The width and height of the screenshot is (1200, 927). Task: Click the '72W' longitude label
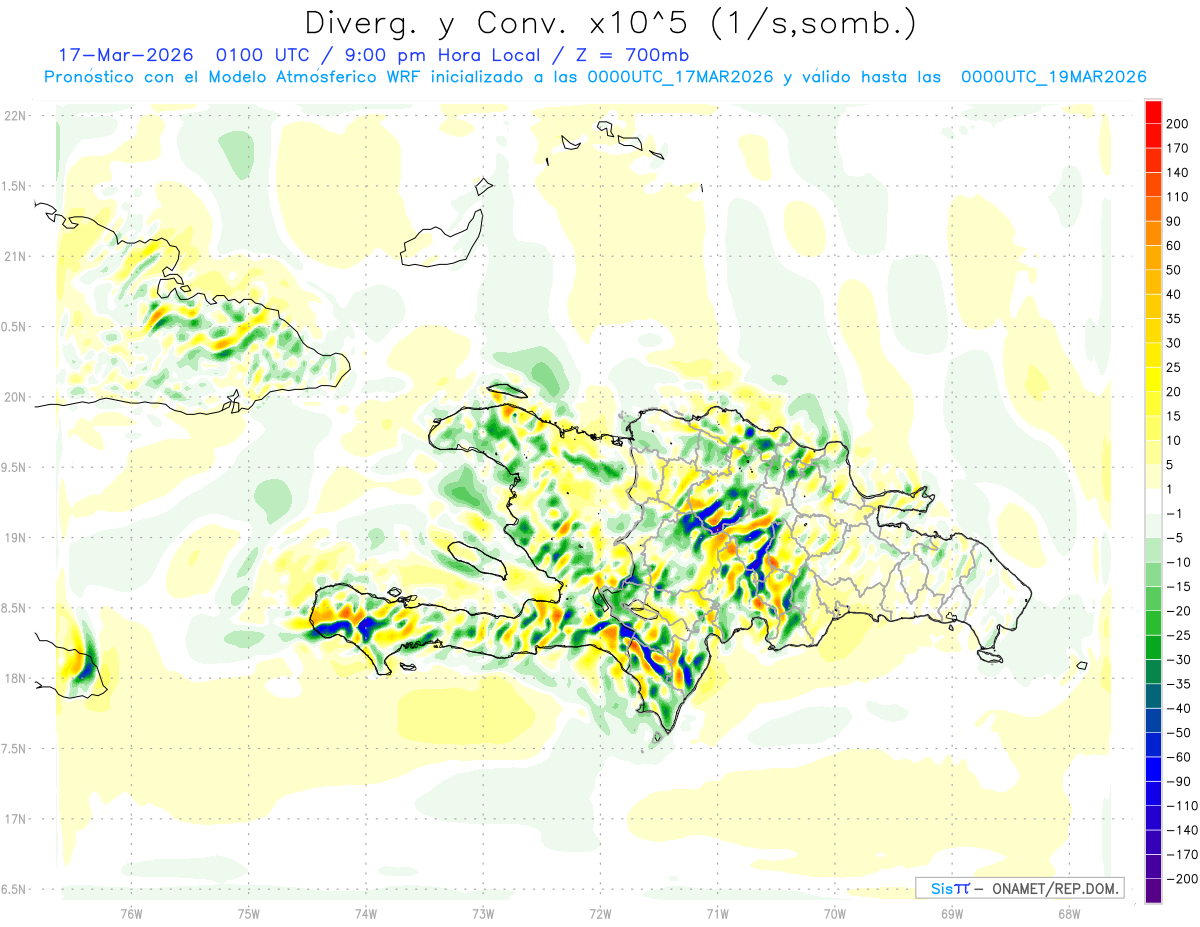(600, 913)
